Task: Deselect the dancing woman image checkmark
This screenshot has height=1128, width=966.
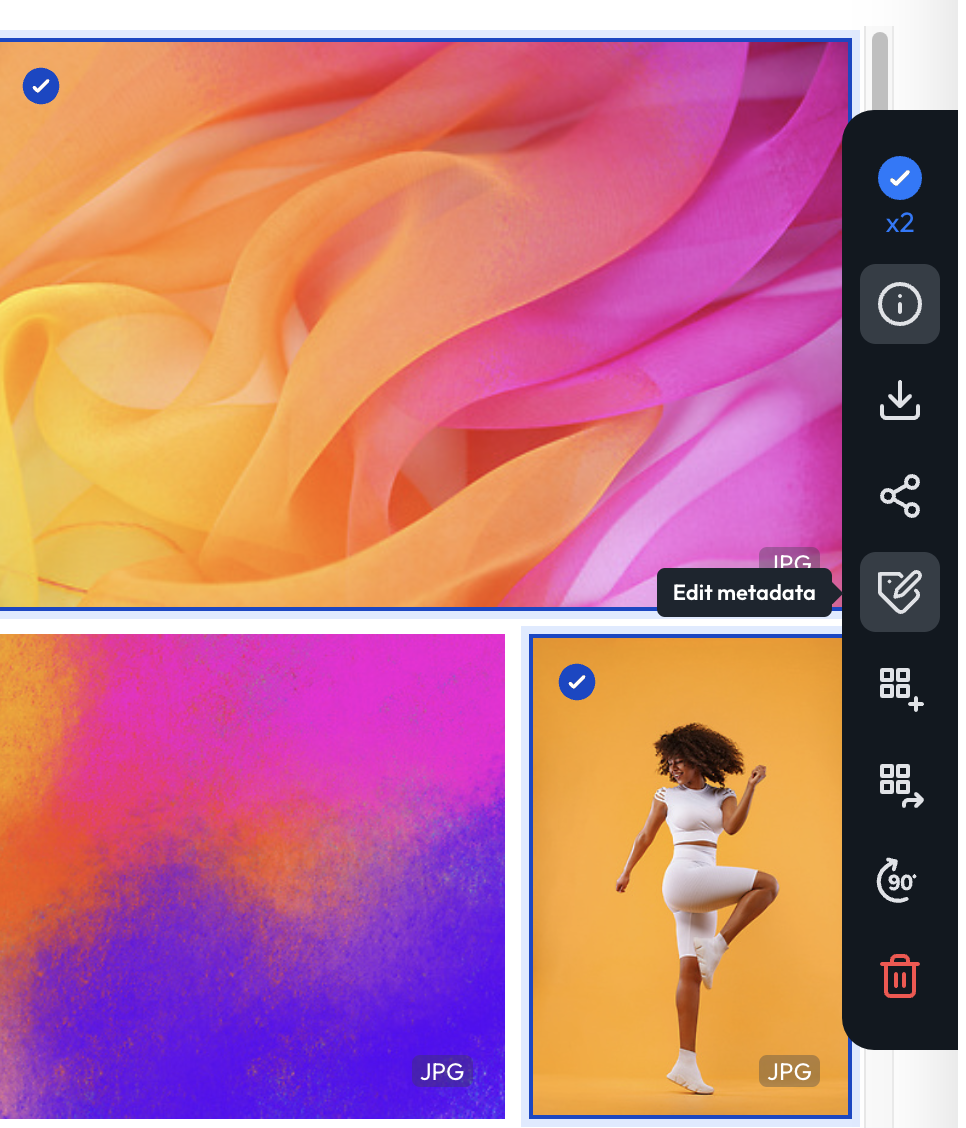Action: pos(577,682)
